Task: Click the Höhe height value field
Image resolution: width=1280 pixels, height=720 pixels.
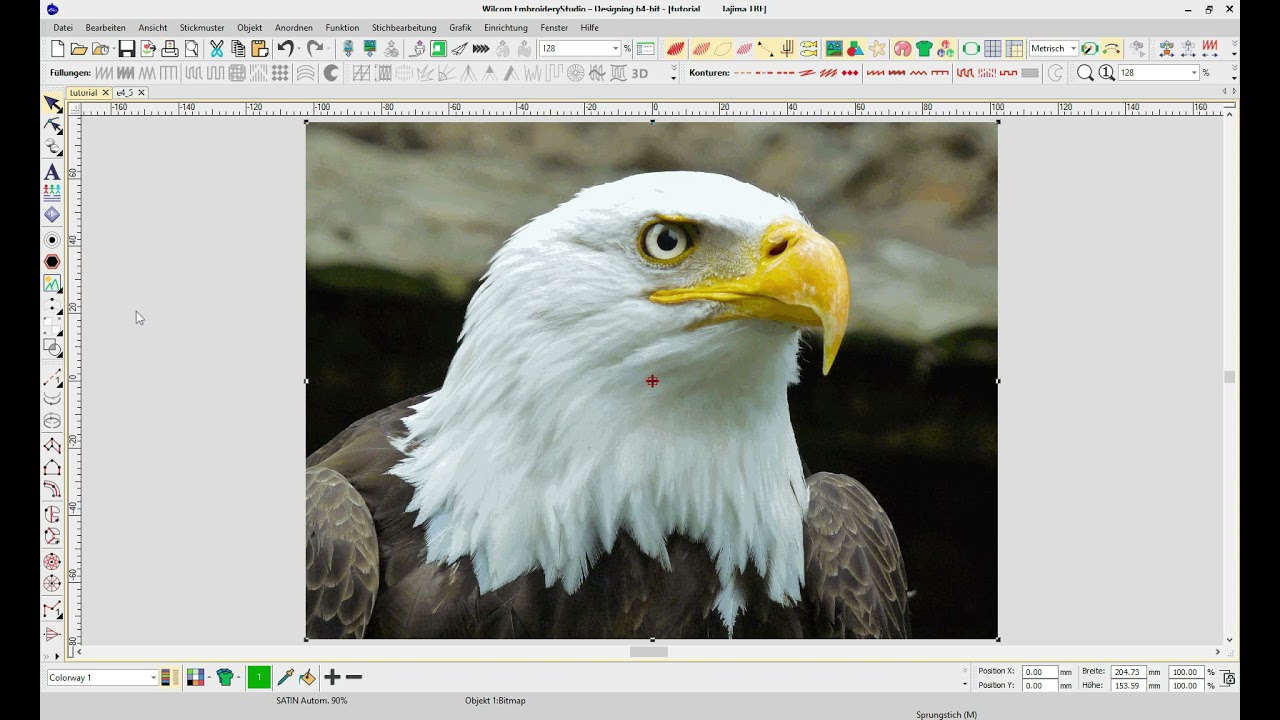Action: coord(1128,686)
